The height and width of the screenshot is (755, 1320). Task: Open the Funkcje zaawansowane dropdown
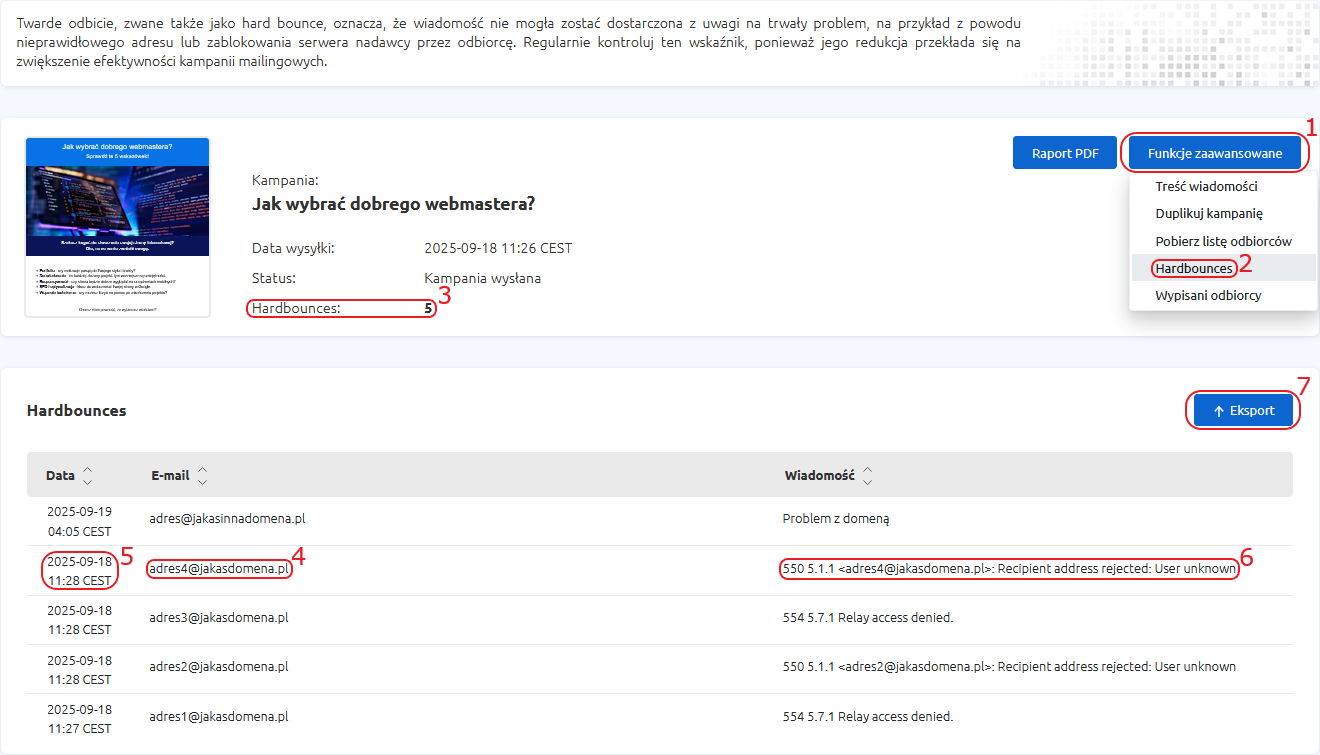click(x=1214, y=154)
